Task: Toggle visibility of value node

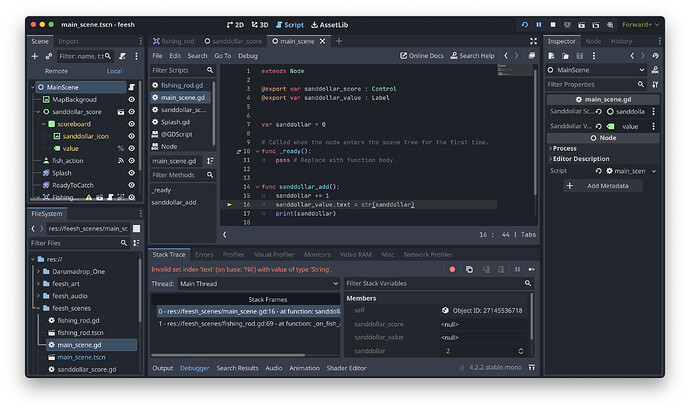Action: pyautogui.click(x=131, y=149)
